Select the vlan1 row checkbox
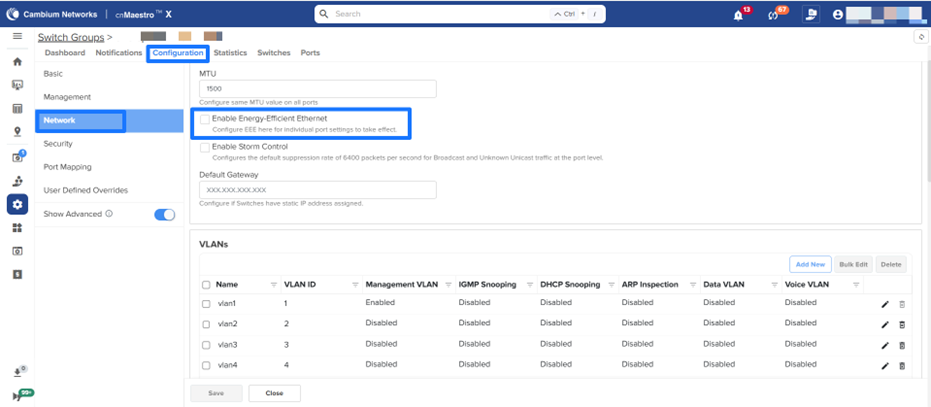Image resolution: width=931 pixels, height=407 pixels. click(206, 303)
